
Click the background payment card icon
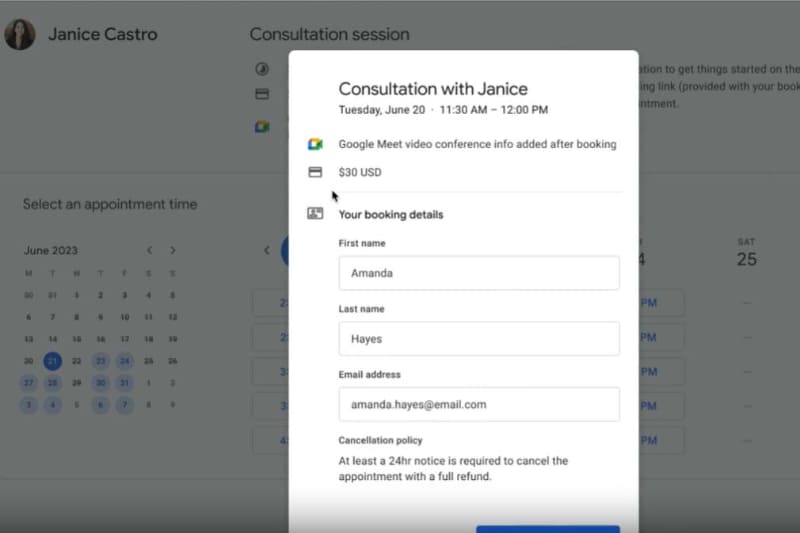click(x=262, y=94)
